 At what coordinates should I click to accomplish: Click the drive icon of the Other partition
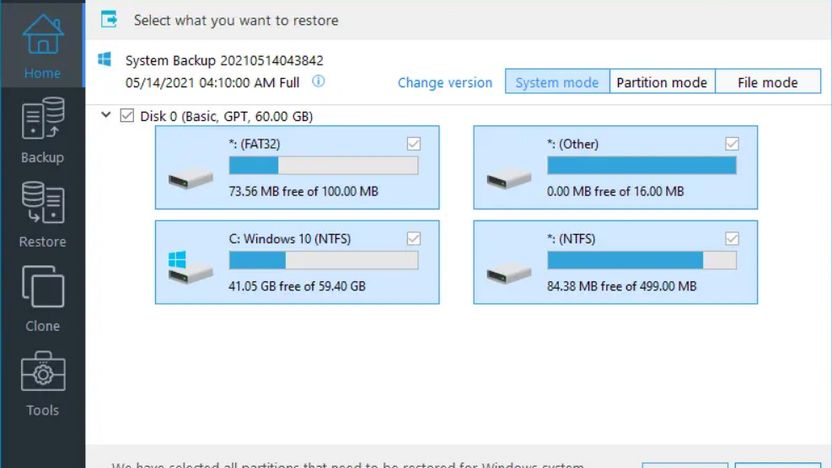(509, 179)
